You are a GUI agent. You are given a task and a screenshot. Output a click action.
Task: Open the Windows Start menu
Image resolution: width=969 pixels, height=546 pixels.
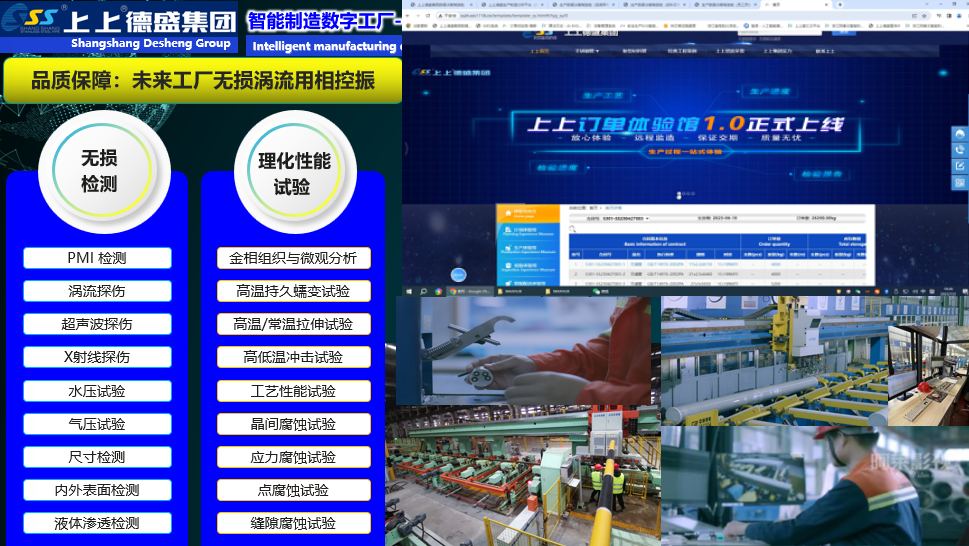pyautogui.click(x=408, y=291)
